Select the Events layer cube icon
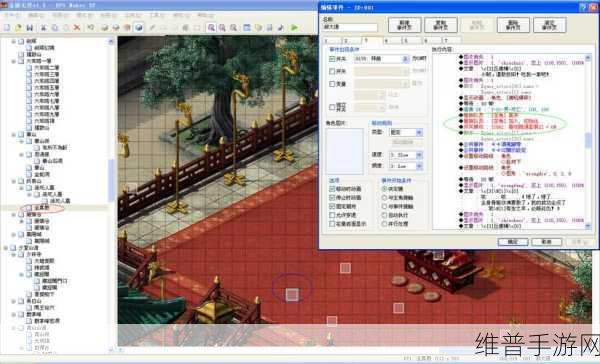This screenshot has width=600, height=364. coord(139,28)
